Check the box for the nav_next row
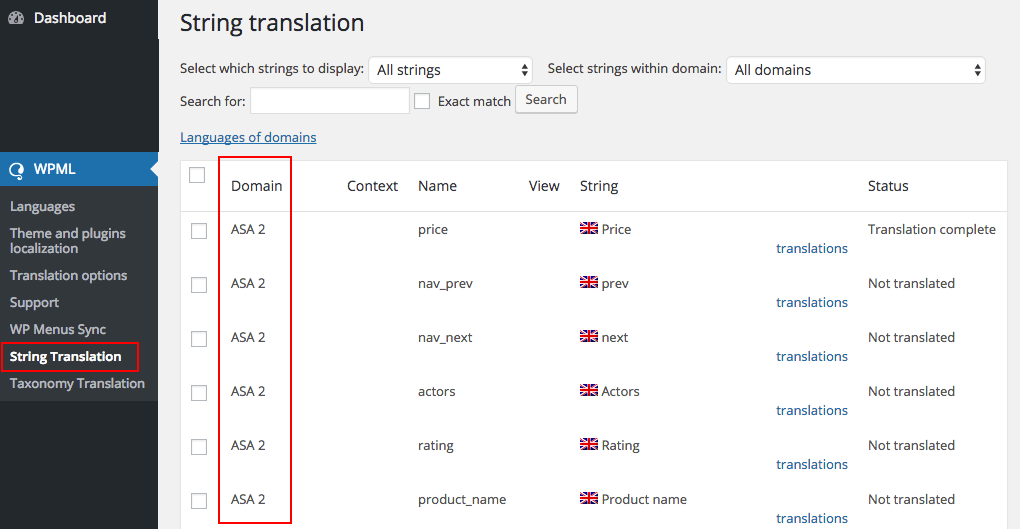This screenshot has width=1020, height=529. [x=199, y=339]
